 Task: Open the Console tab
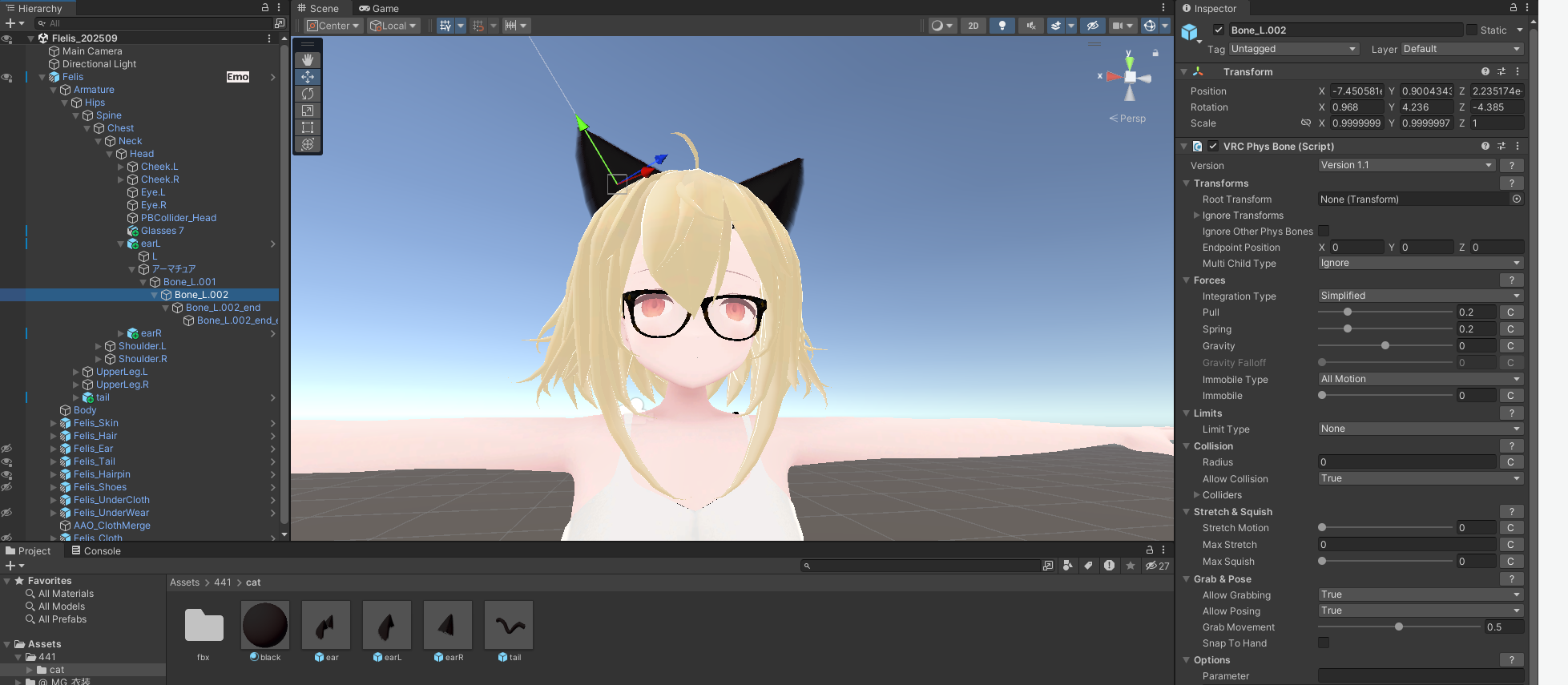(96, 551)
